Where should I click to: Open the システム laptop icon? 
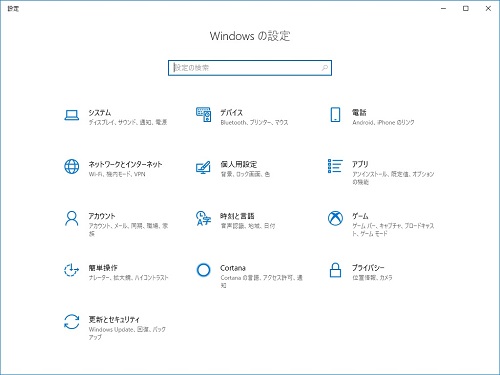71,115
